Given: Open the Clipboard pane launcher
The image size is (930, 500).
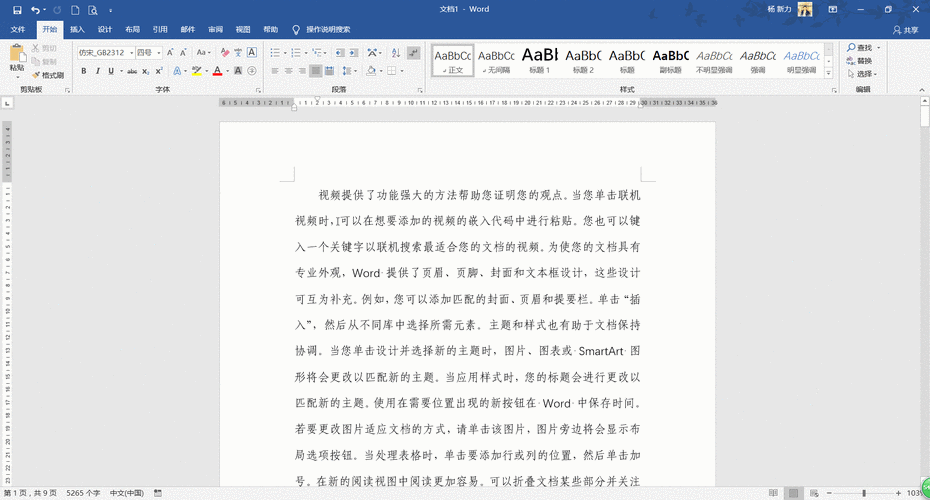Looking at the screenshot, I should [67, 90].
